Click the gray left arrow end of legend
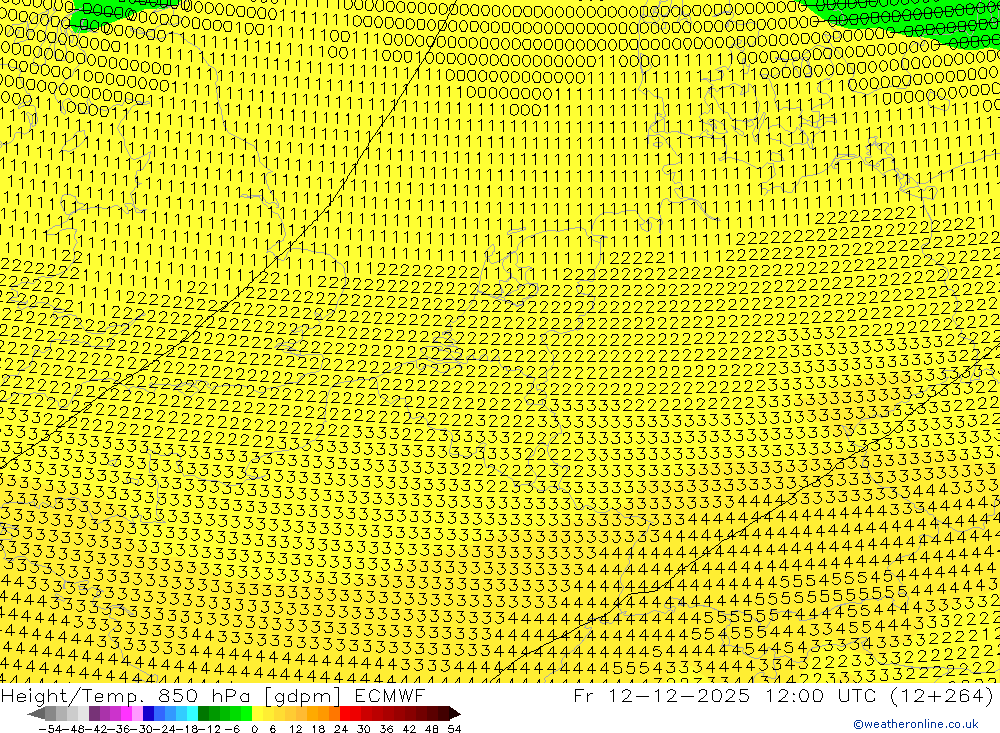Screen dimensions: 1000x733 point(36,713)
